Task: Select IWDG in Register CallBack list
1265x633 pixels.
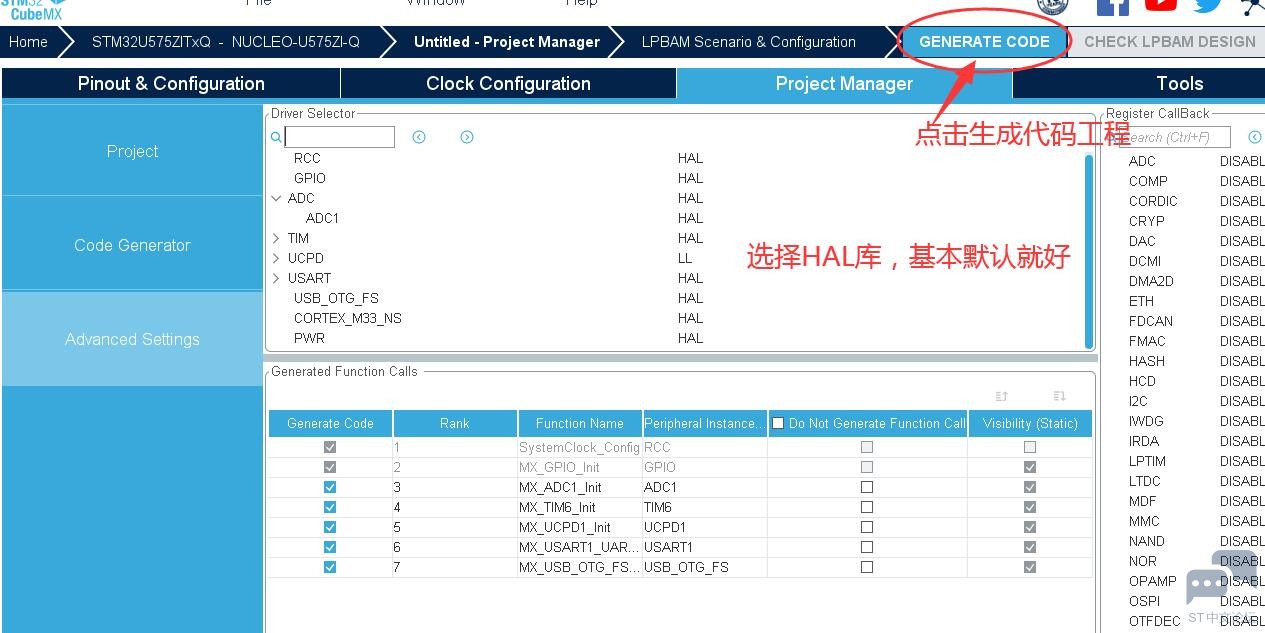Action: (x=1146, y=421)
